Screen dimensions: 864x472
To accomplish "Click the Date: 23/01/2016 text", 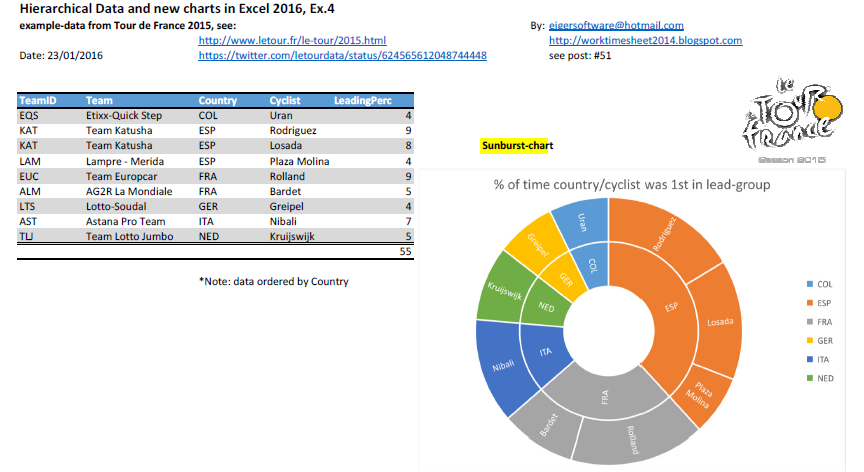I will 61,55.
